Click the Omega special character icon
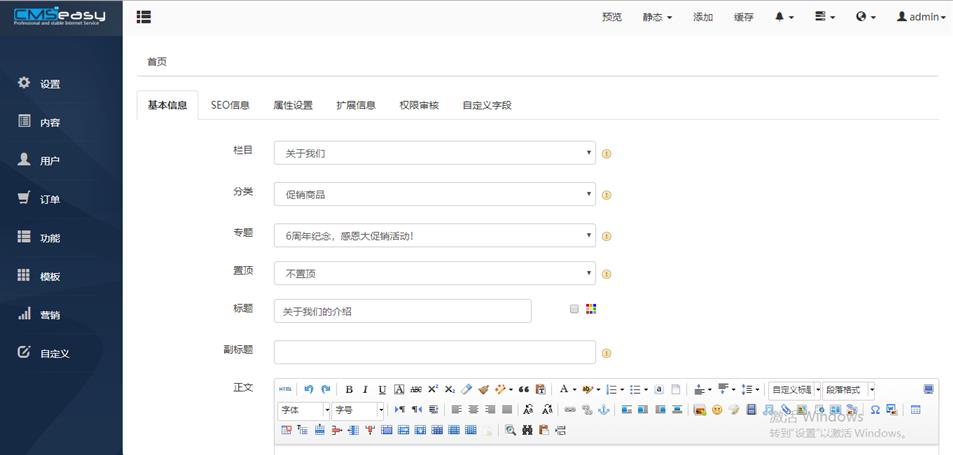953x455 pixels. click(875, 410)
